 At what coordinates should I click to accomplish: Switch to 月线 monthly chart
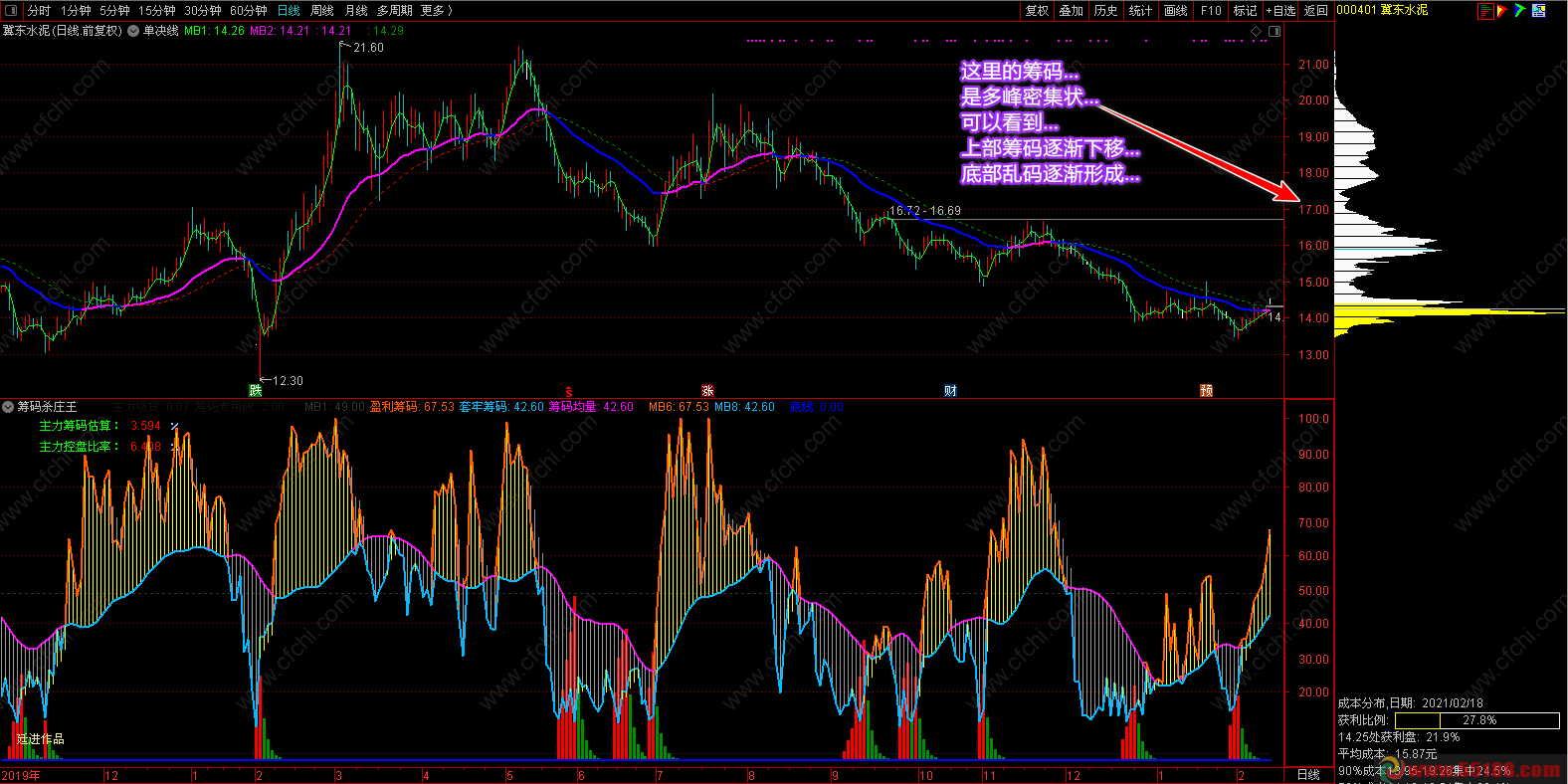[x=356, y=11]
